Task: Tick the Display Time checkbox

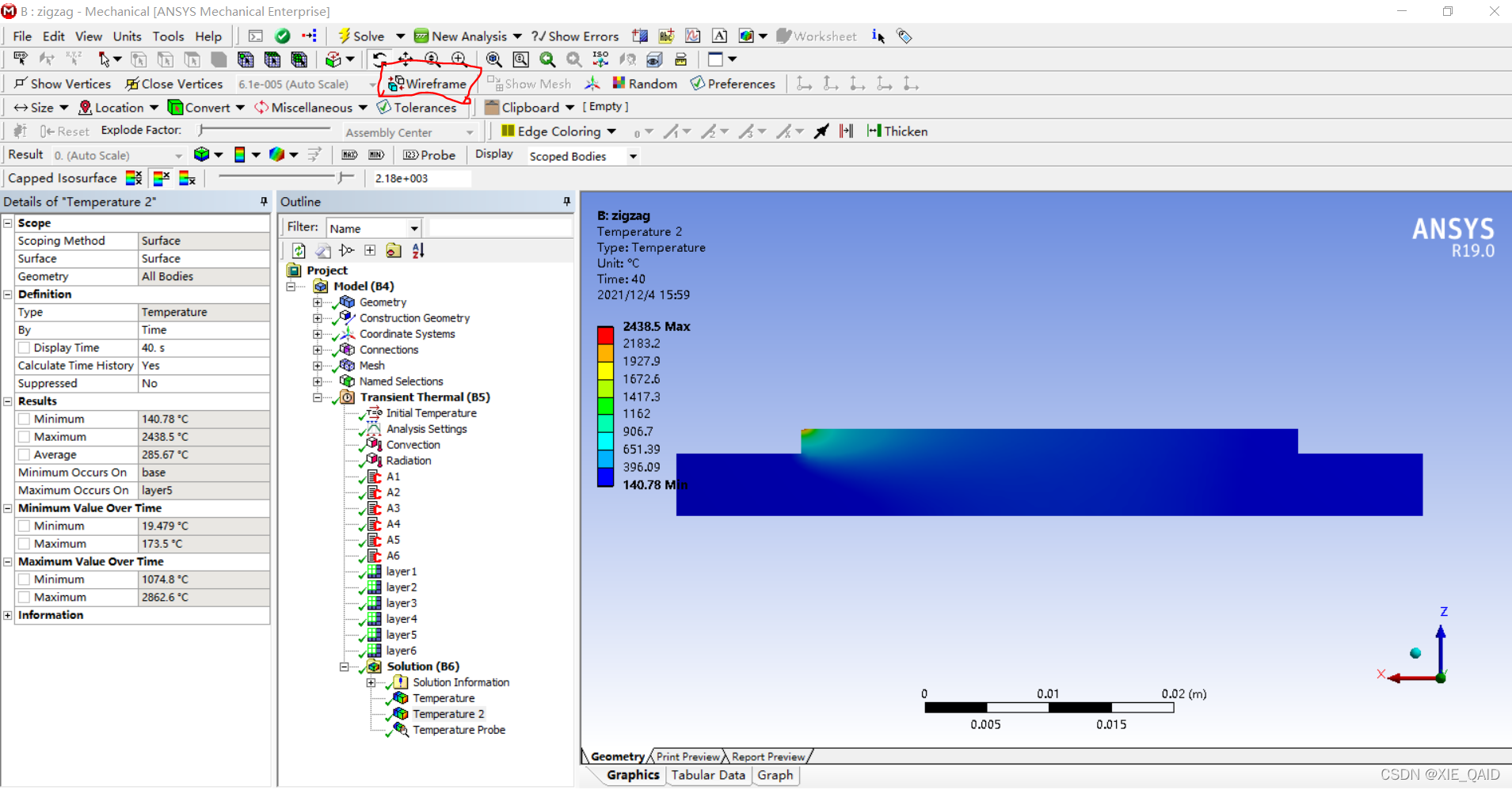Action: point(25,348)
